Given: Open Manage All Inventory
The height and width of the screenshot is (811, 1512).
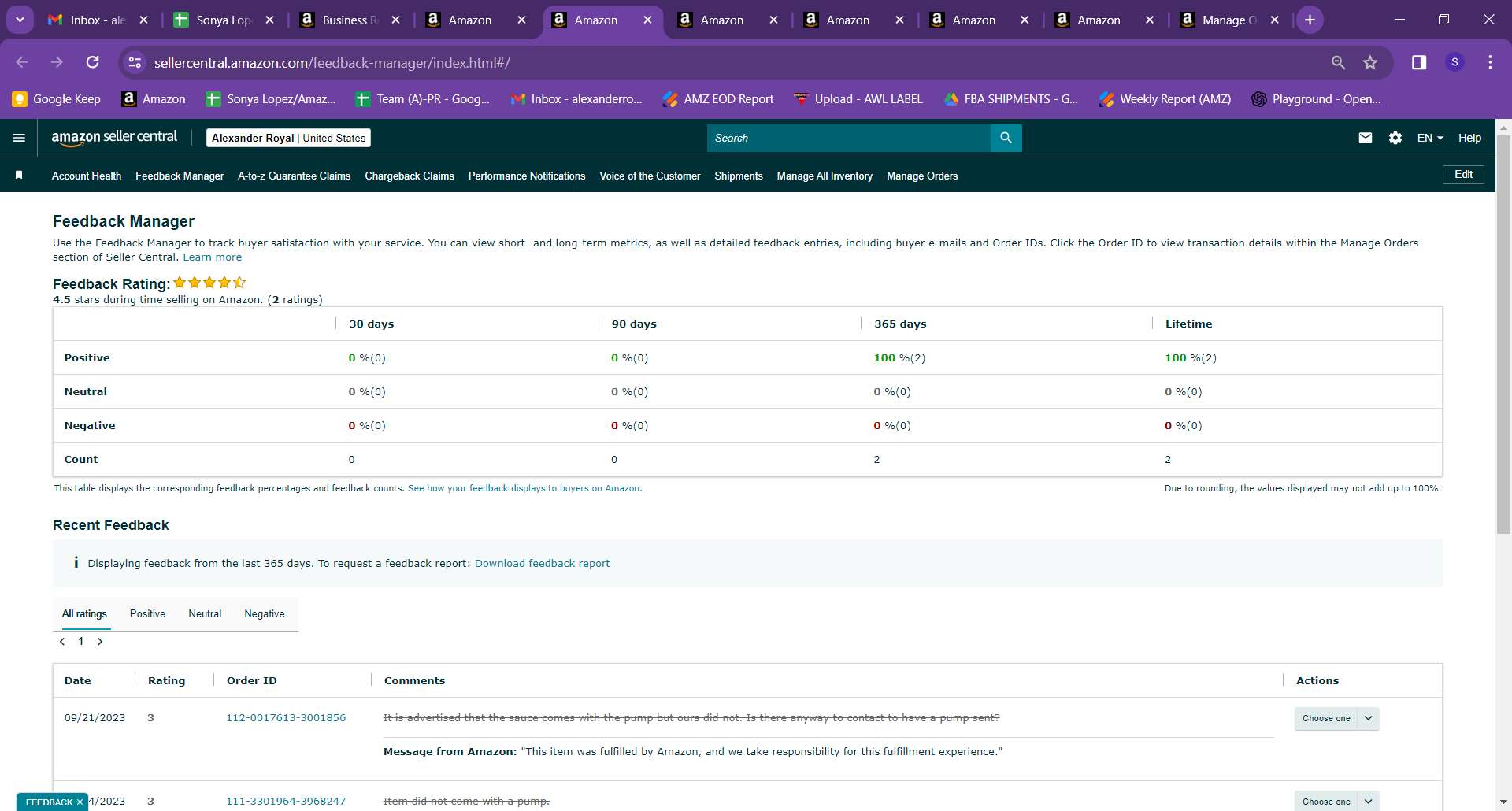Looking at the screenshot, I should click(x=825, y=176).
